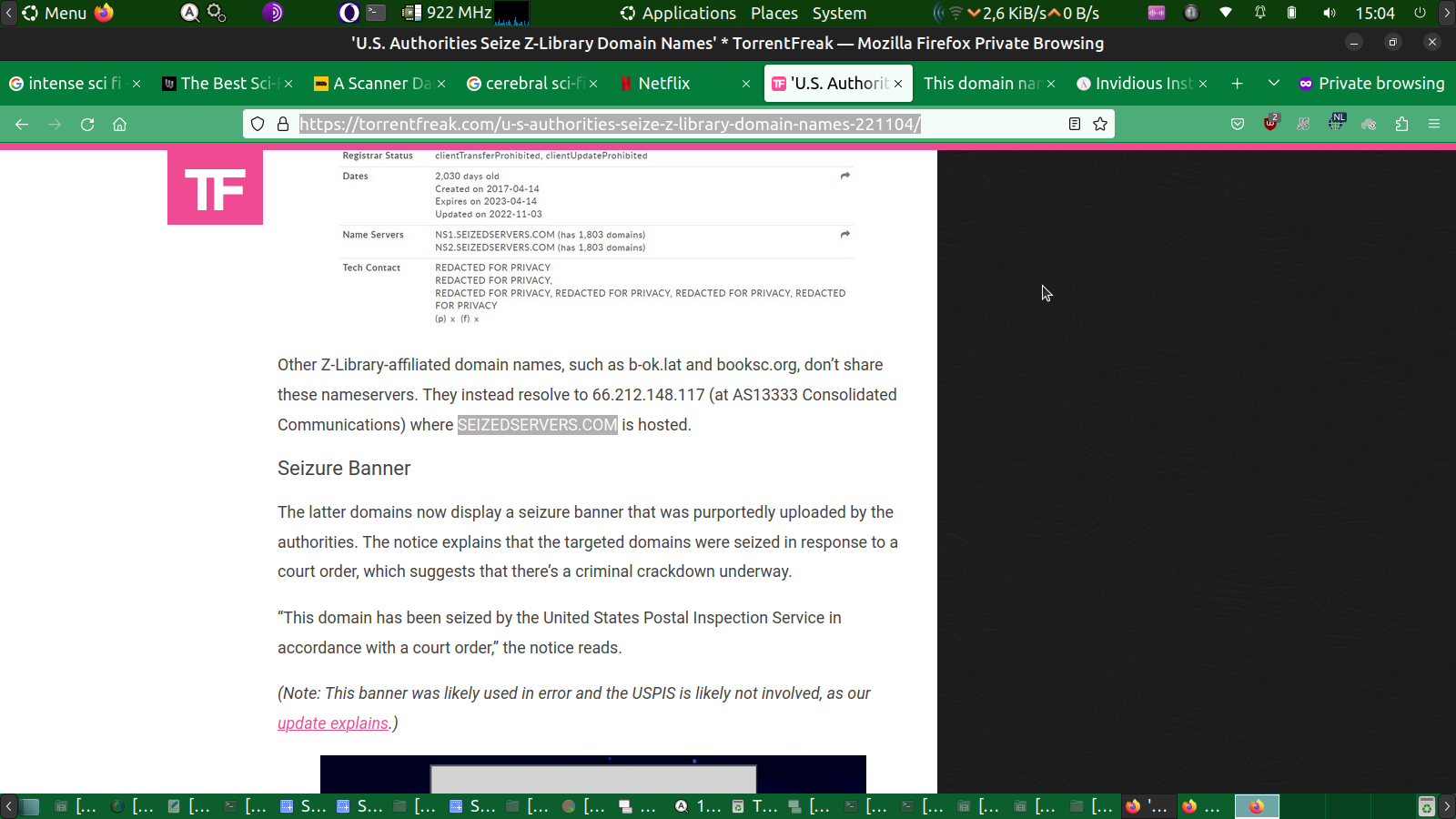This screenshot has height=819, width=1456.
Task: Open the power and session menu
Action: pos(1420,13)
